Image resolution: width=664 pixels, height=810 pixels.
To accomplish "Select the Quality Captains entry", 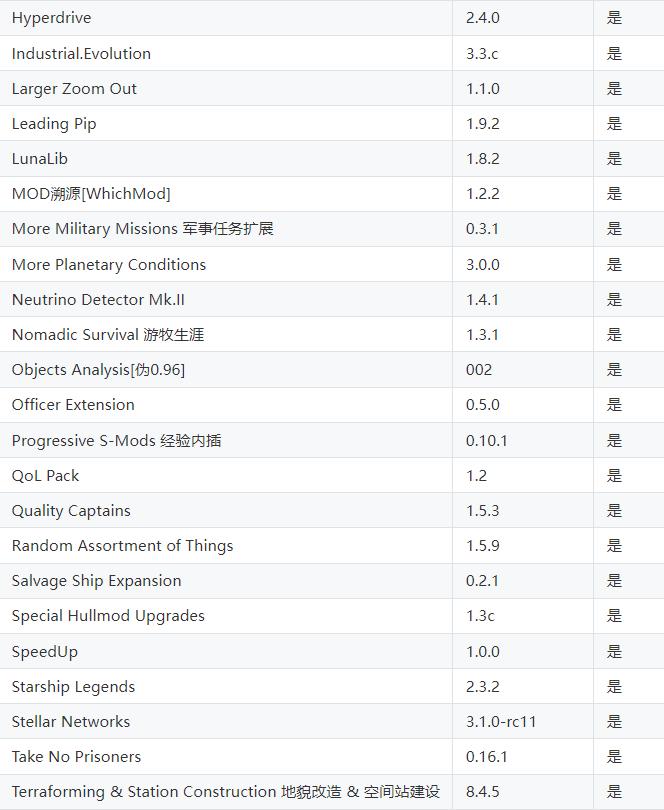I will coord(71,511).
